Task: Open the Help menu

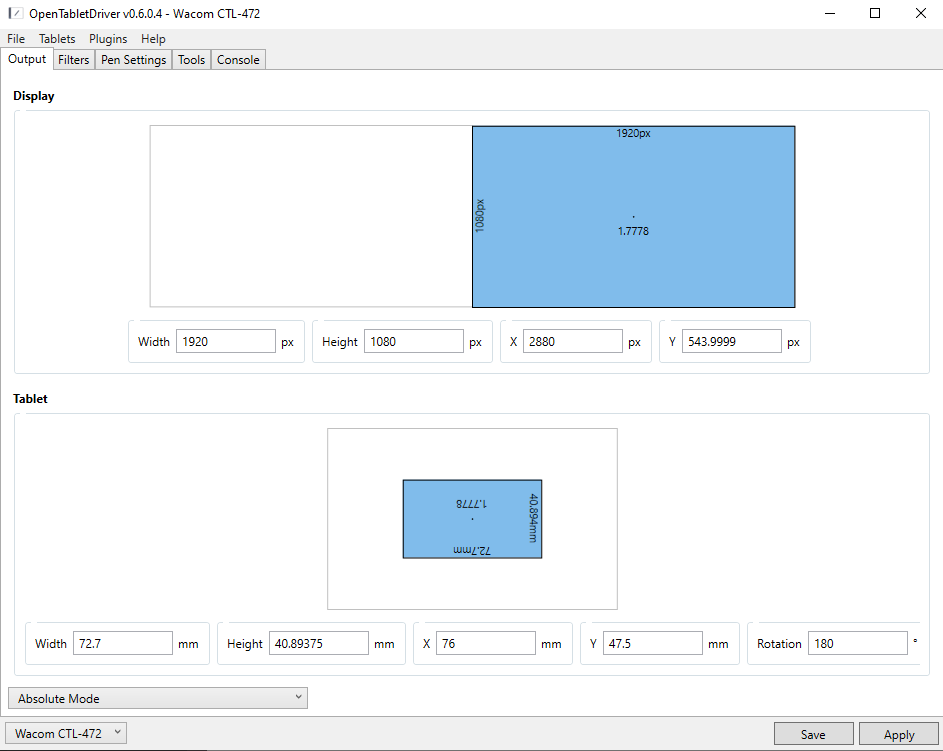Action: click(x=153, y=39)
